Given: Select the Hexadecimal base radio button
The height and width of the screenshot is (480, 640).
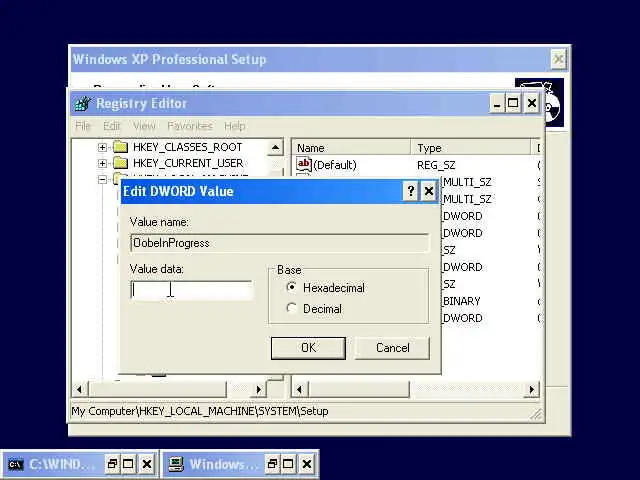Looking at the screenshot, I should 291,287.
